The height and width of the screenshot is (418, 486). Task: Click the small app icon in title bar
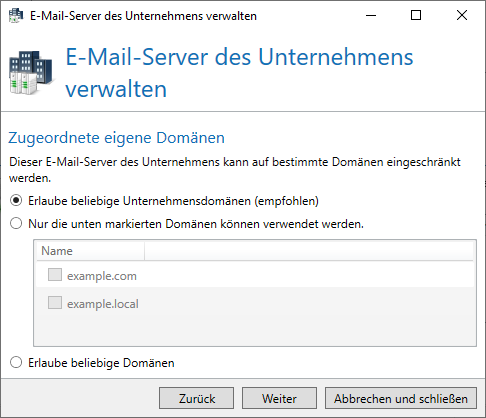tap(16, 15)
